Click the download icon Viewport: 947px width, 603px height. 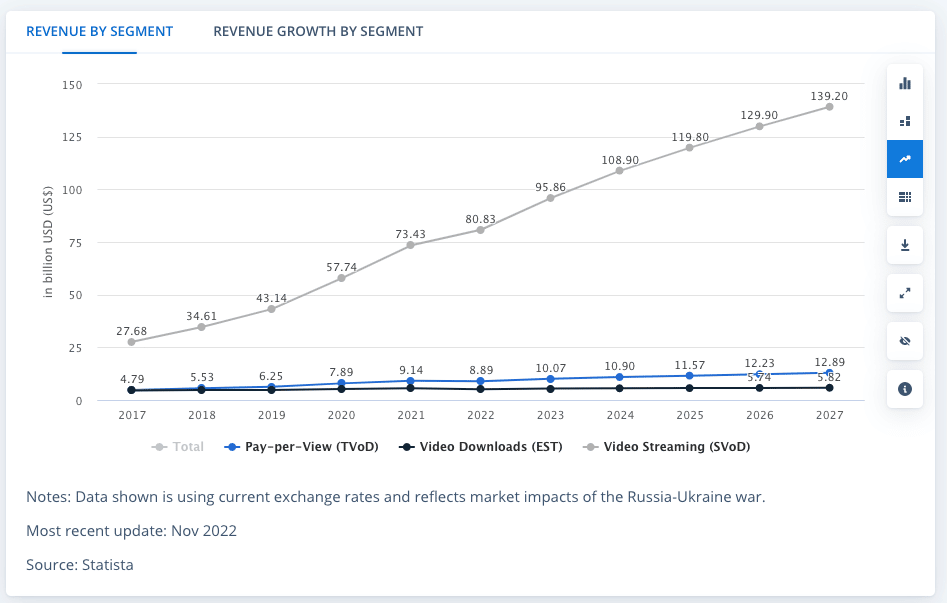tap(904, 245)
